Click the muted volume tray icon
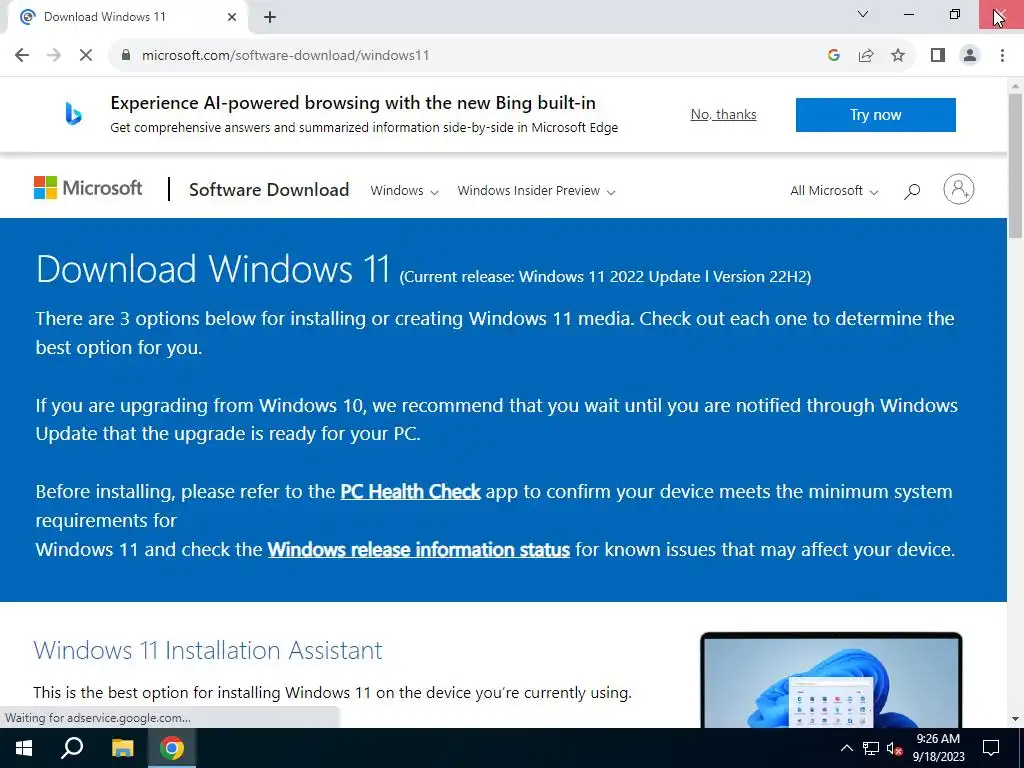 coord(894,748)
